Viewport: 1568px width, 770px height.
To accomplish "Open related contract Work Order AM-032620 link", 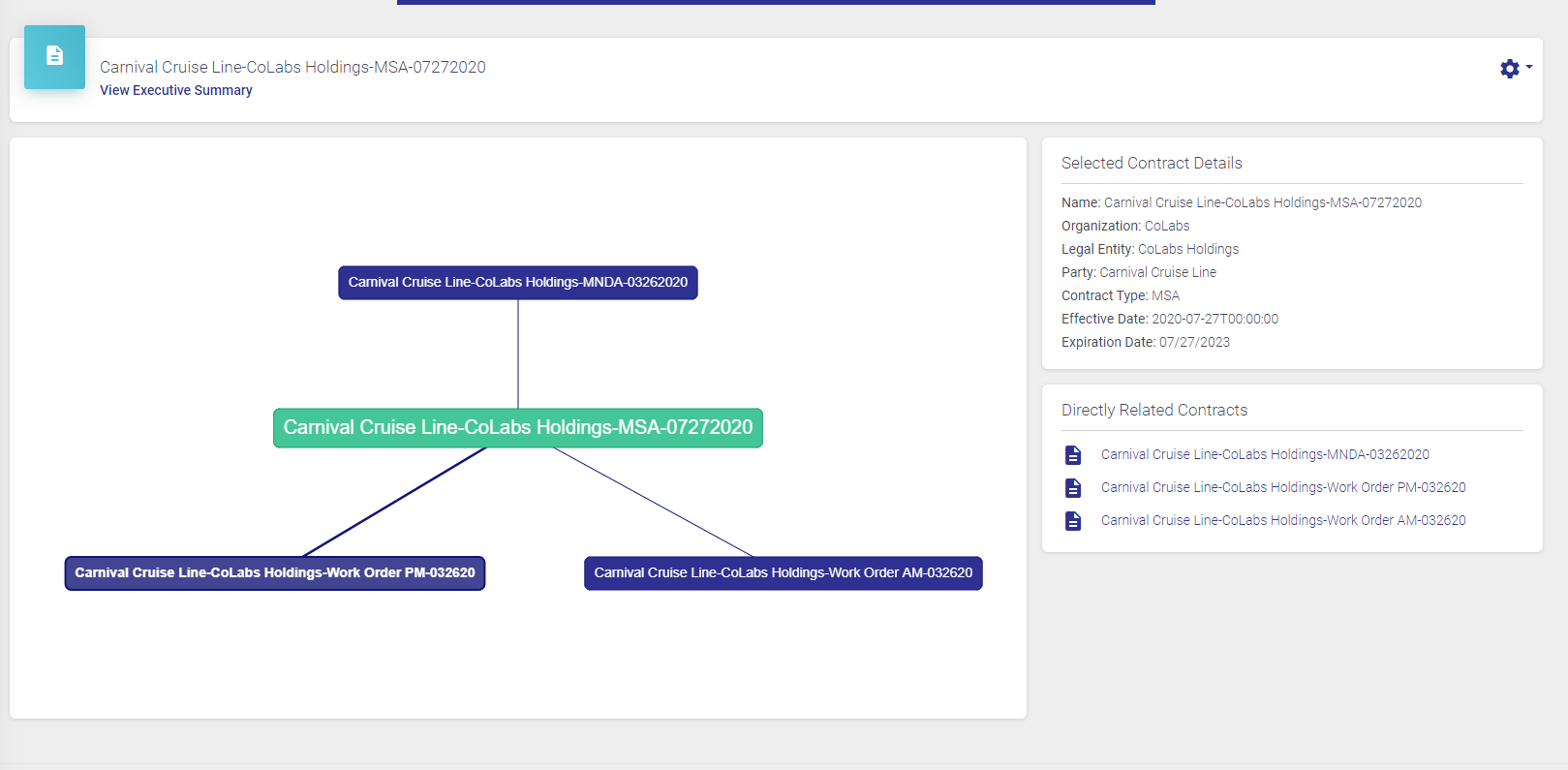I will pyautogui.click(x=1283, y=520).
